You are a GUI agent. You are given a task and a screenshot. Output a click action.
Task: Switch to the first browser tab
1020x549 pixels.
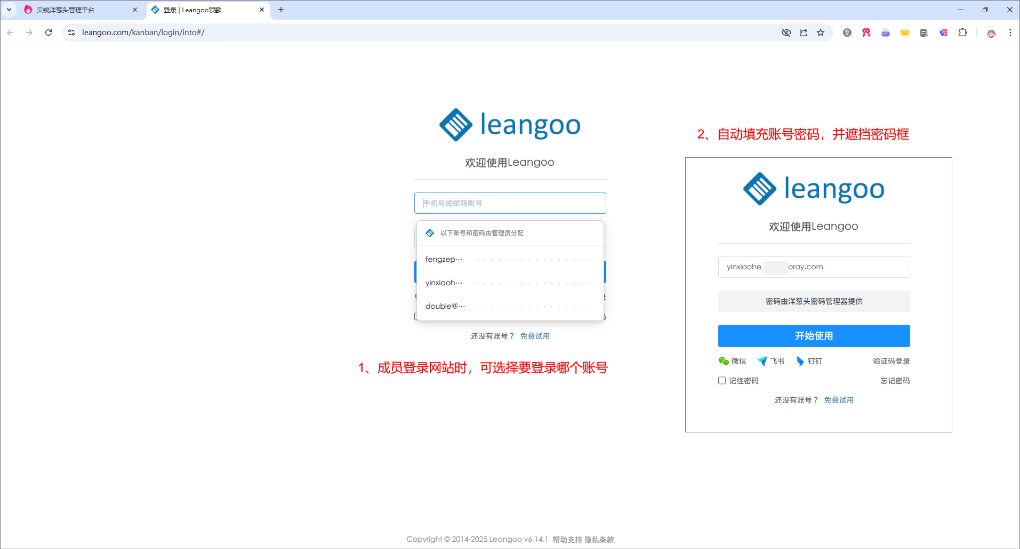75,9
